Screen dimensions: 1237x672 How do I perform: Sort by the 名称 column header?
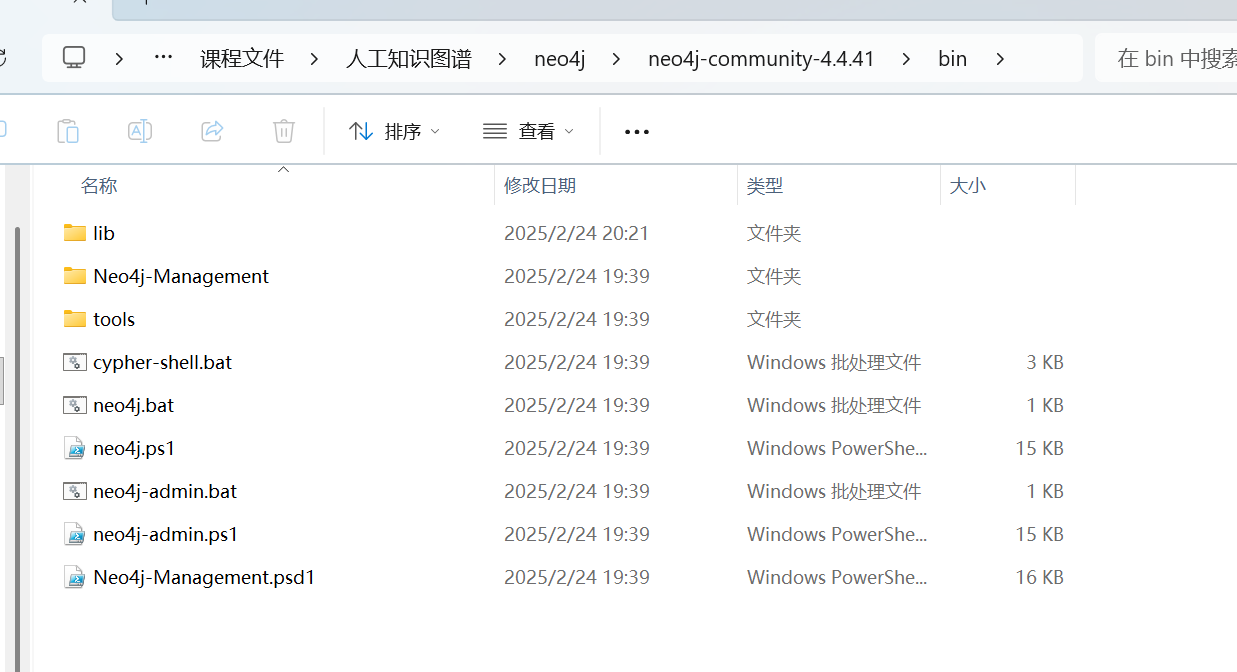(99, 185)
